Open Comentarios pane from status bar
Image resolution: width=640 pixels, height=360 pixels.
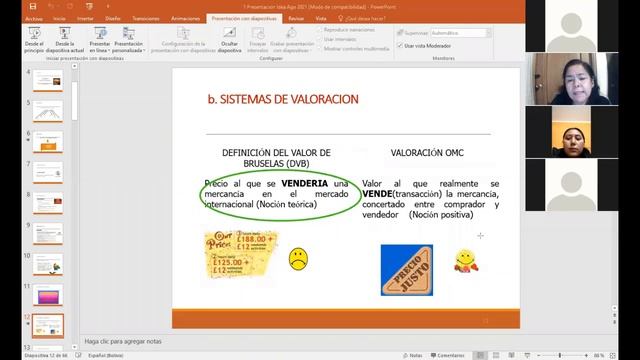point(447,356)
